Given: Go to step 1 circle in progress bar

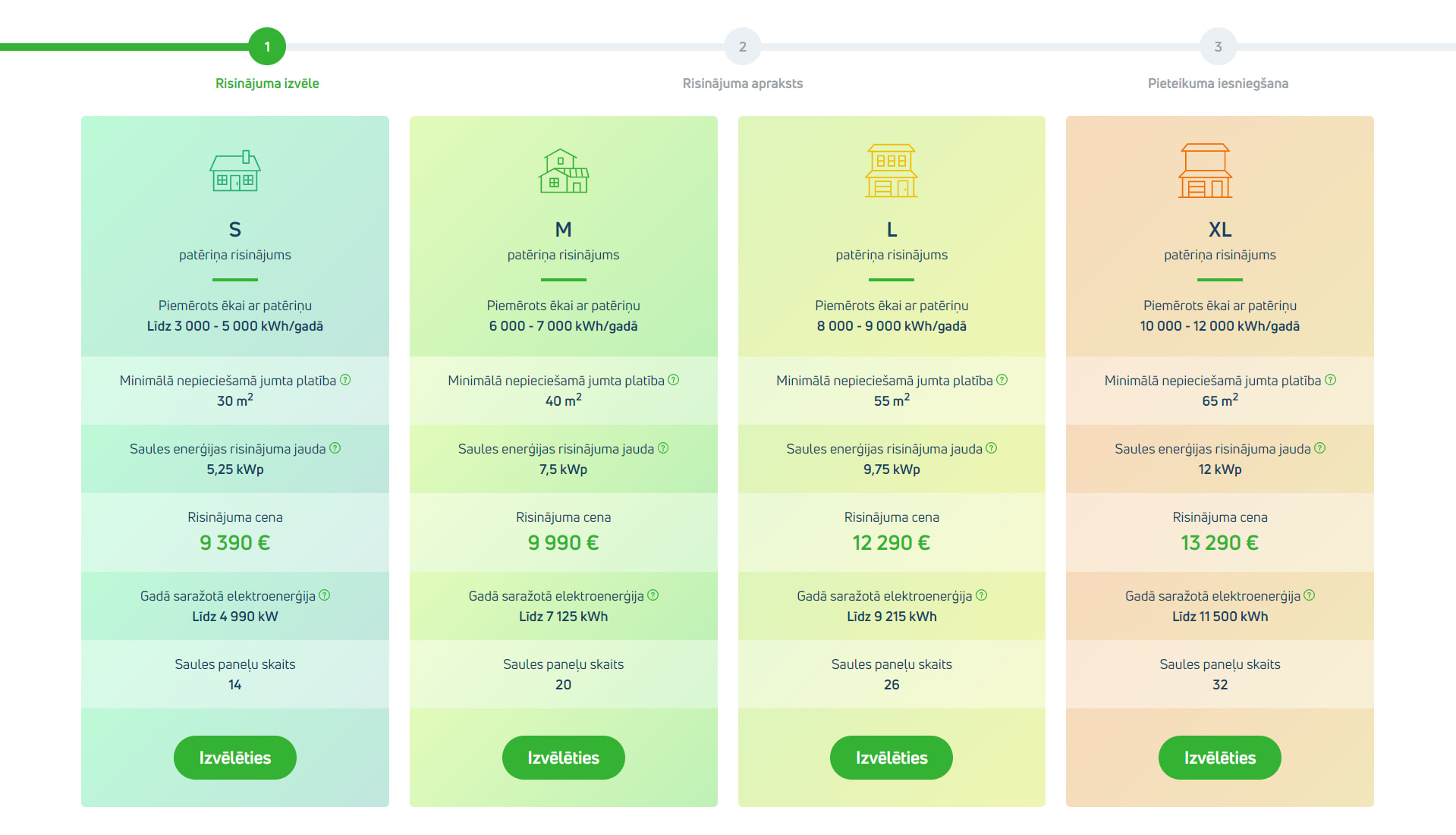Looking at the screenshot, I should pyautogui.click(x=267, y=47).
